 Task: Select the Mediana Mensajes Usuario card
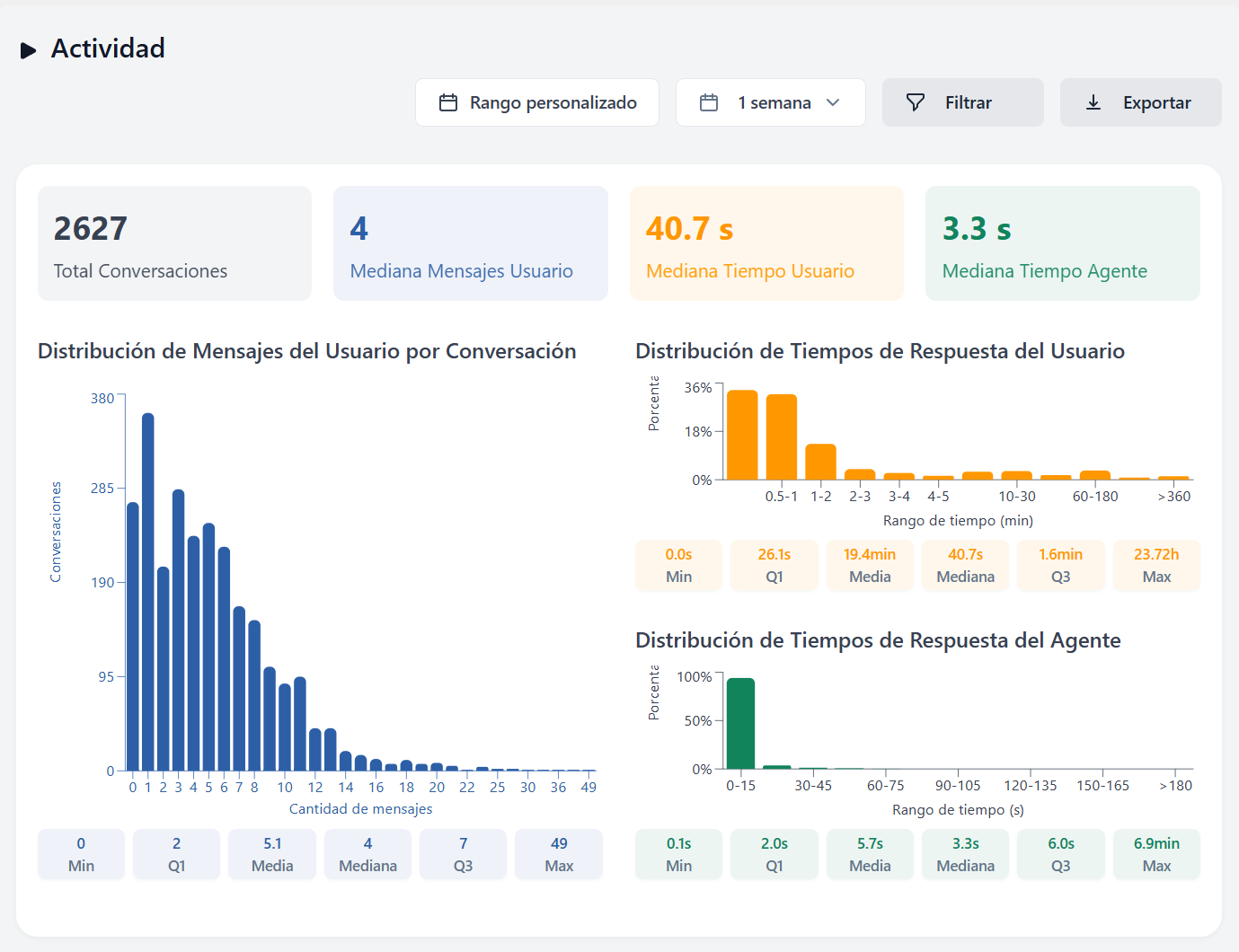pos(471,243)
